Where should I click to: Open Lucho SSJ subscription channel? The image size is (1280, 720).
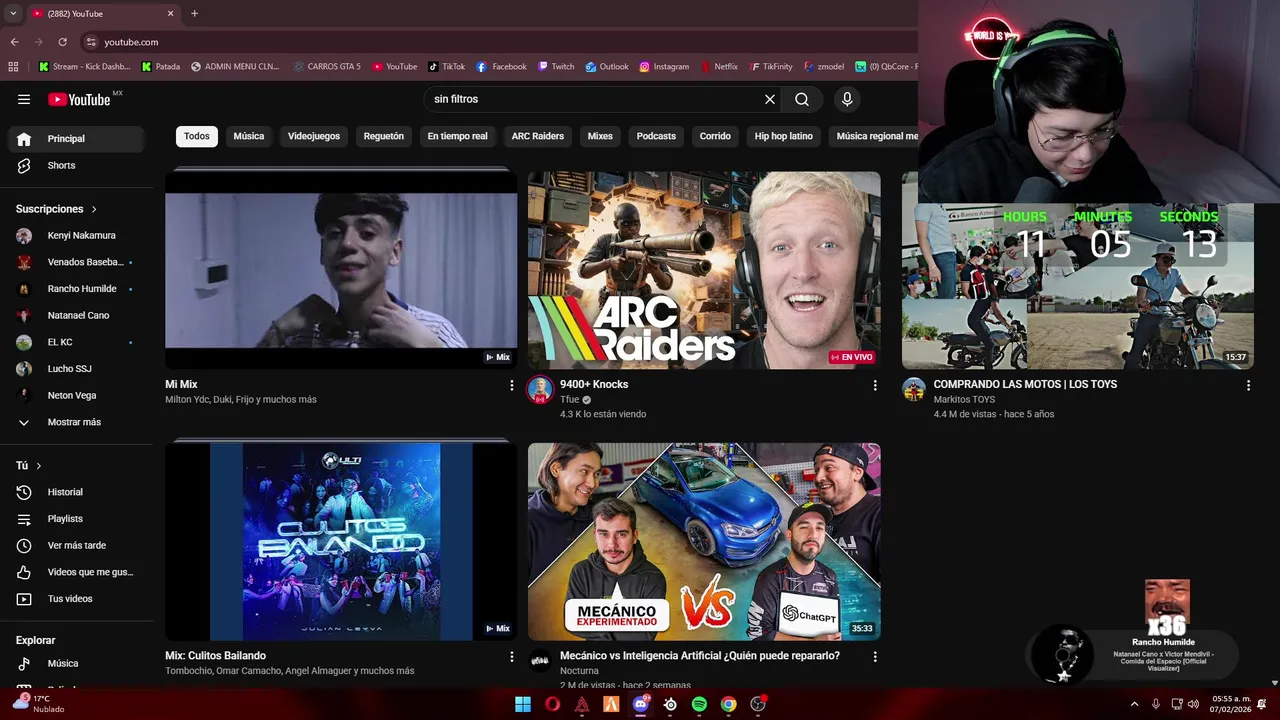[x=76, y=369]
